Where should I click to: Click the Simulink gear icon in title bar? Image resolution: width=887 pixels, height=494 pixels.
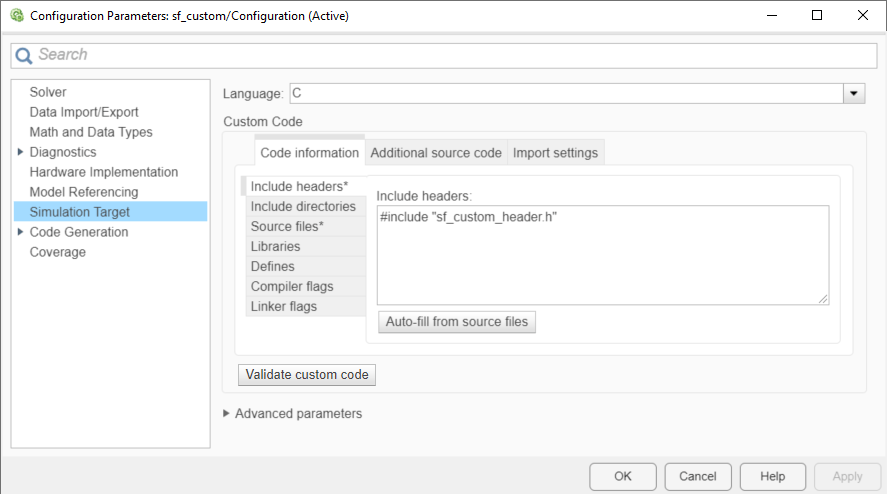17,15
